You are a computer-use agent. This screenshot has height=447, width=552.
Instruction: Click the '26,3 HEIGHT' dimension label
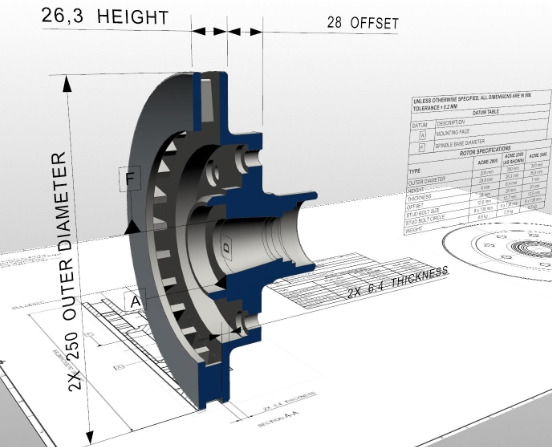pos(105,17)
